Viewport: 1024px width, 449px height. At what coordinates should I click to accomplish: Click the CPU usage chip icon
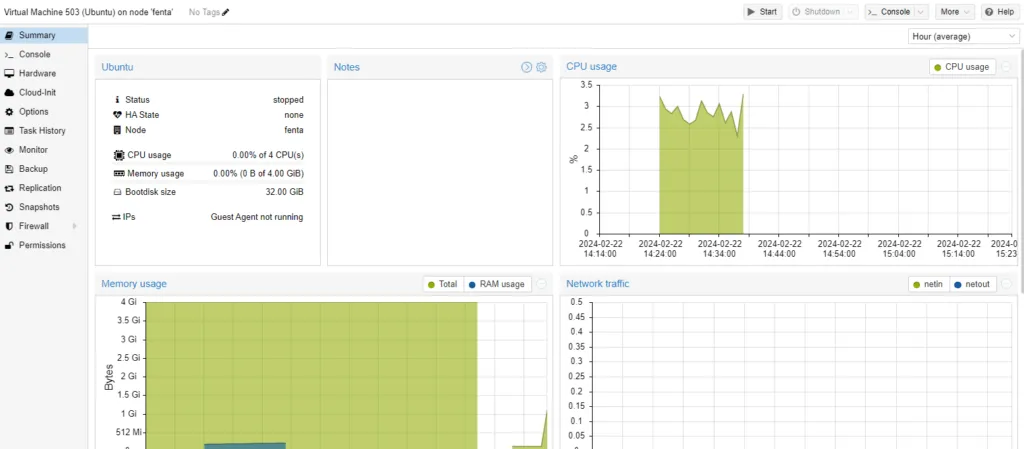[119, 155]
